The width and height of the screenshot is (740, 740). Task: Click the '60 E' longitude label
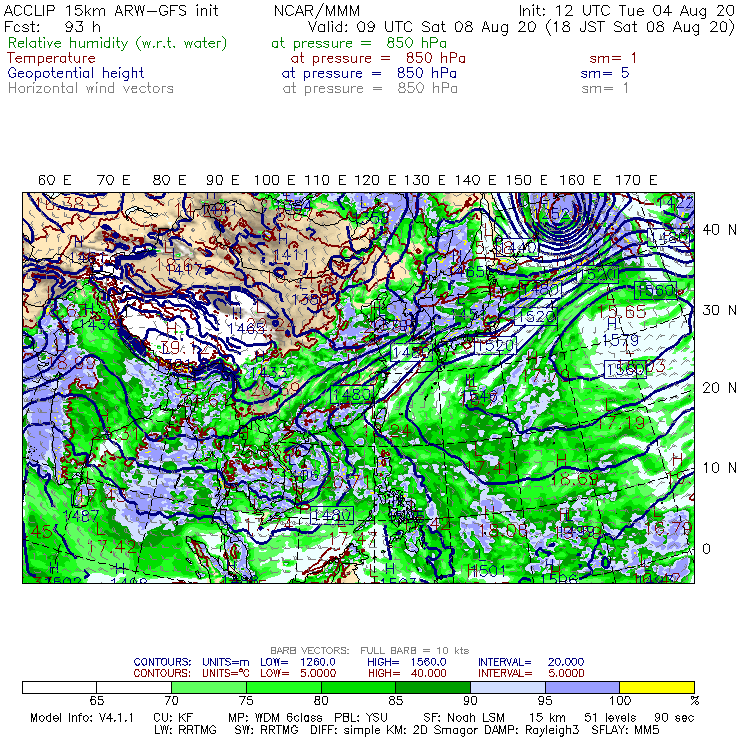[x=55, y=180]
